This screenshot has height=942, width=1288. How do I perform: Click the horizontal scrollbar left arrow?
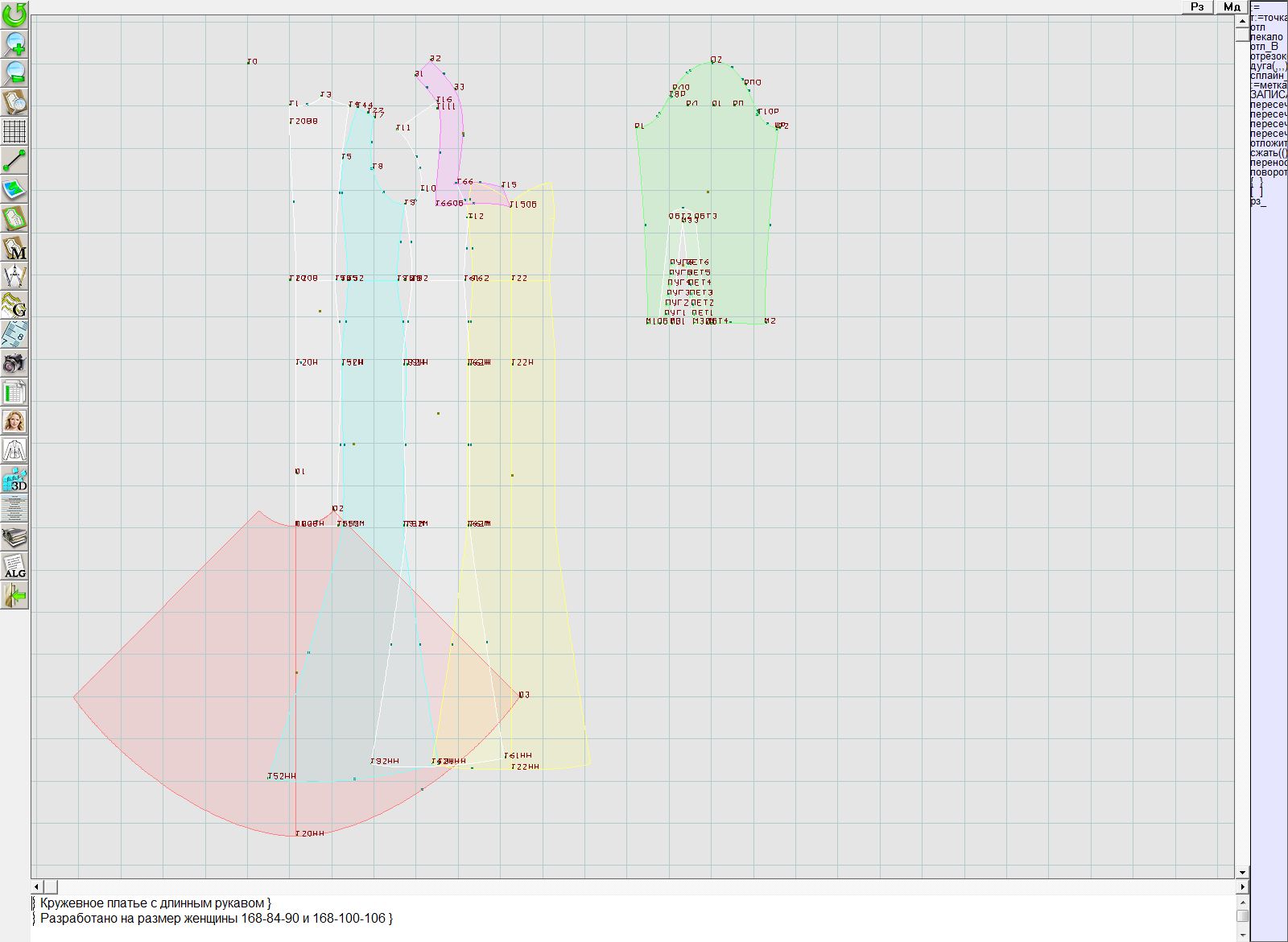[x=37, y=886]
